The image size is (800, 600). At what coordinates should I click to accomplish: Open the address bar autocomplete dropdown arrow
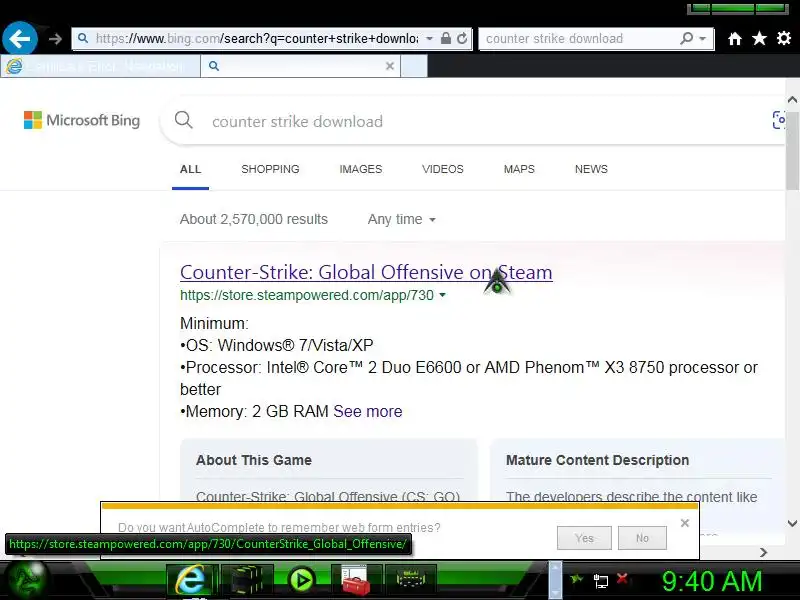(430, 39)
